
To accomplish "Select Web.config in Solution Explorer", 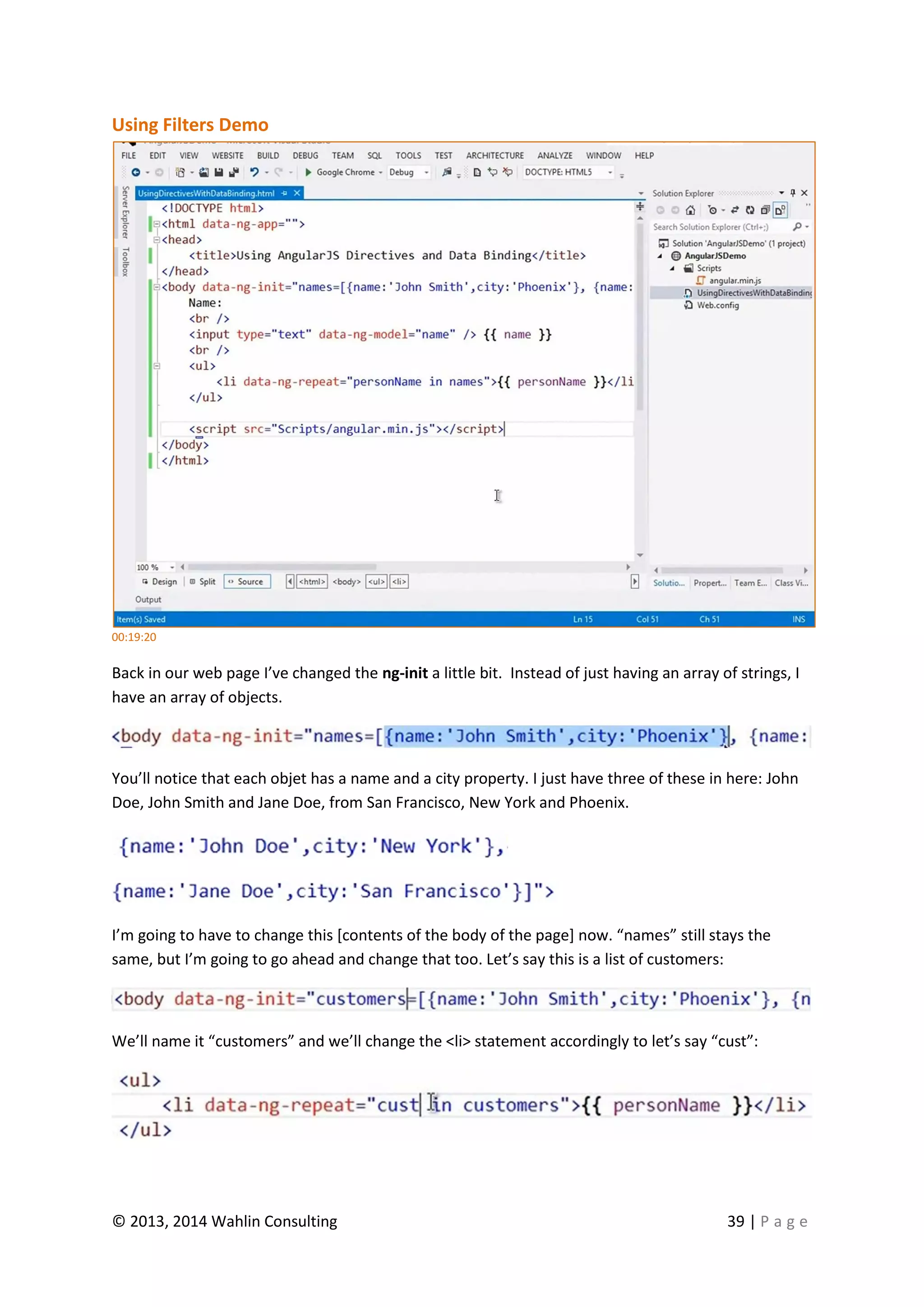I will pos(712,305).
